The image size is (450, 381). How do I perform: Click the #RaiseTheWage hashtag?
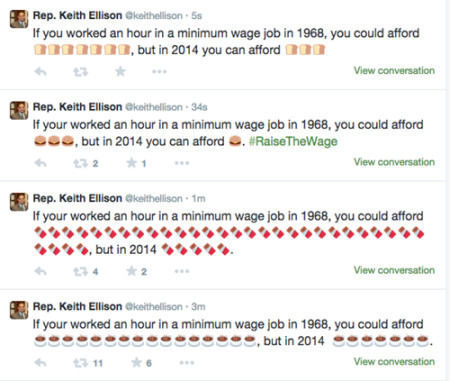point(293,141)
